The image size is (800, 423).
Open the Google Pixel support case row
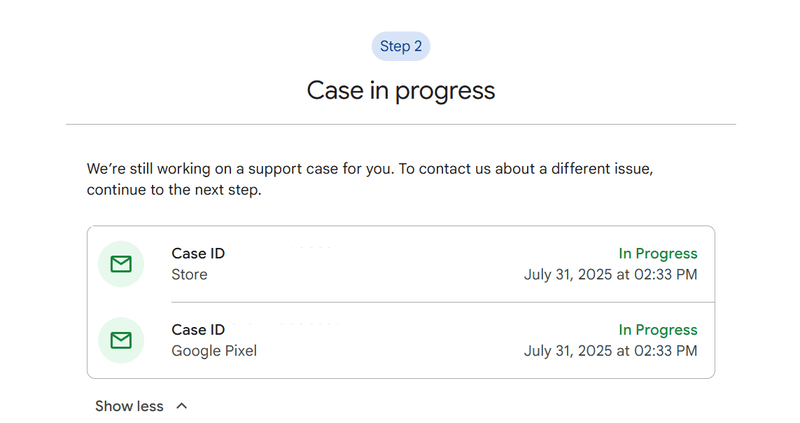[x=400, y=341]
